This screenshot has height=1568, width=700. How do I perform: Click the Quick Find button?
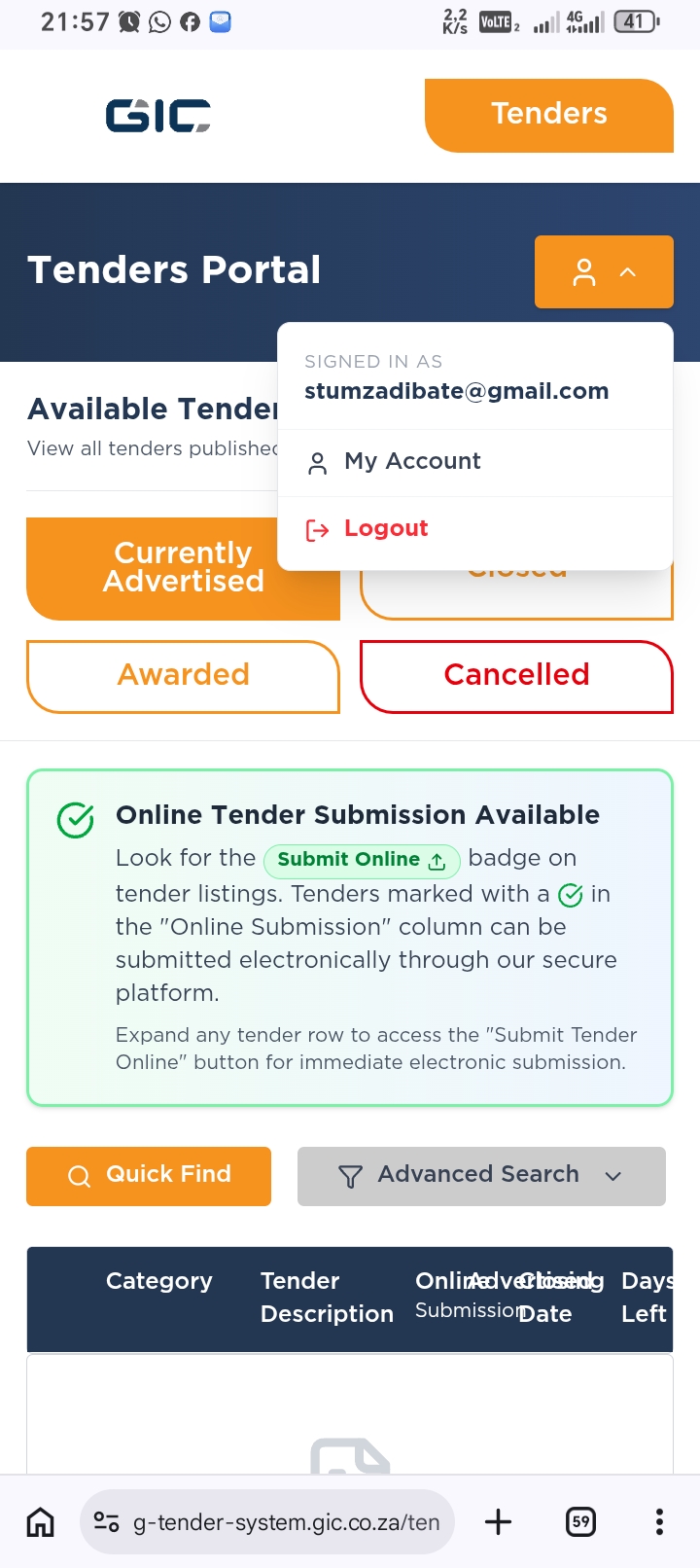(149, 1176)
